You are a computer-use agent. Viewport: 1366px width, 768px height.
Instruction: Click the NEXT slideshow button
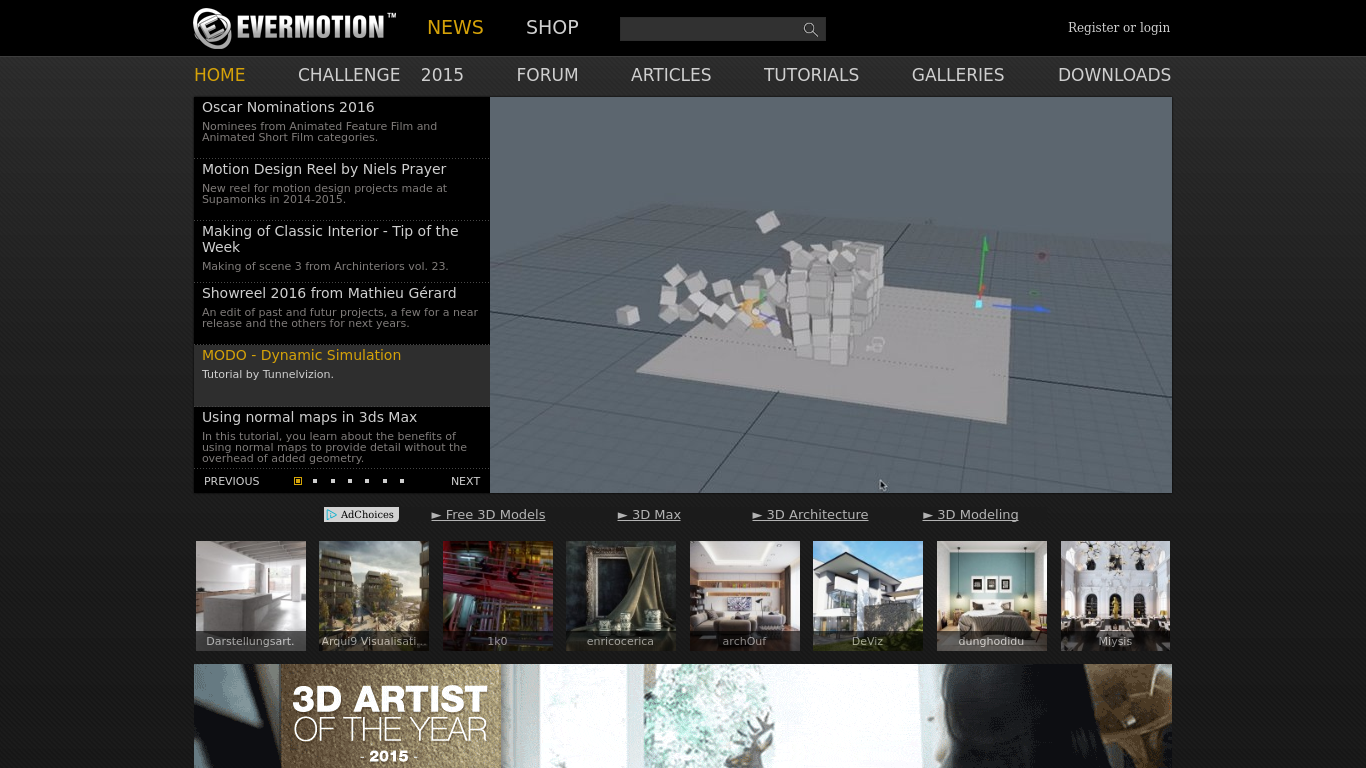(x=465, y=481)
